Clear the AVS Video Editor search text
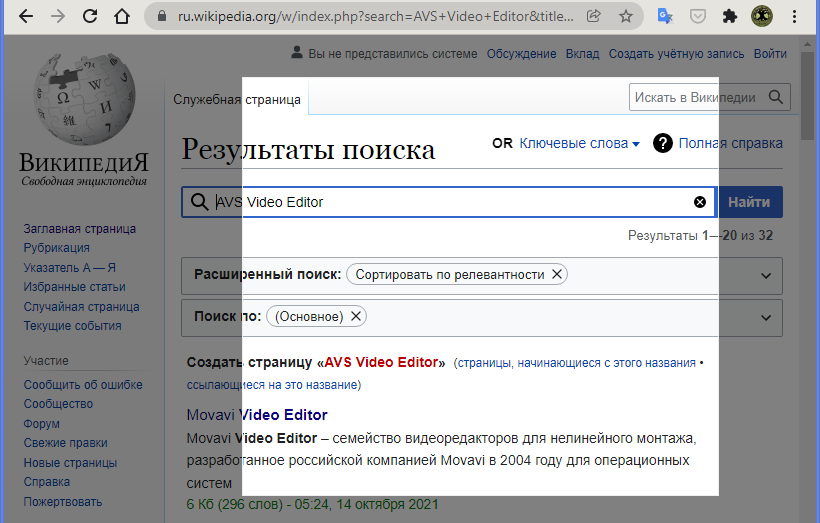The image size is (820, 523). [x=700, y=202]
